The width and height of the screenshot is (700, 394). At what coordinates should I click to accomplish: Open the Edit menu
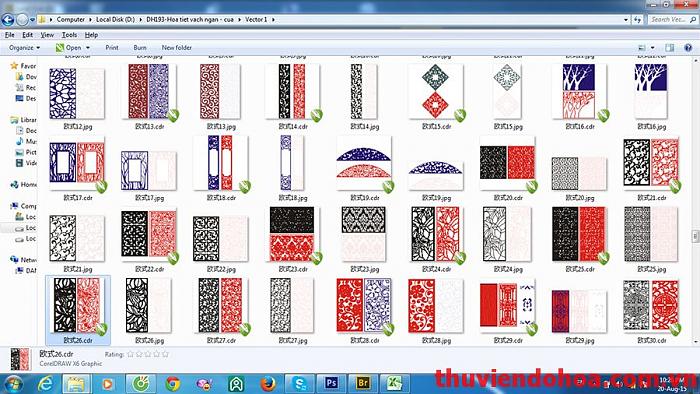click(x=27, y=35)
